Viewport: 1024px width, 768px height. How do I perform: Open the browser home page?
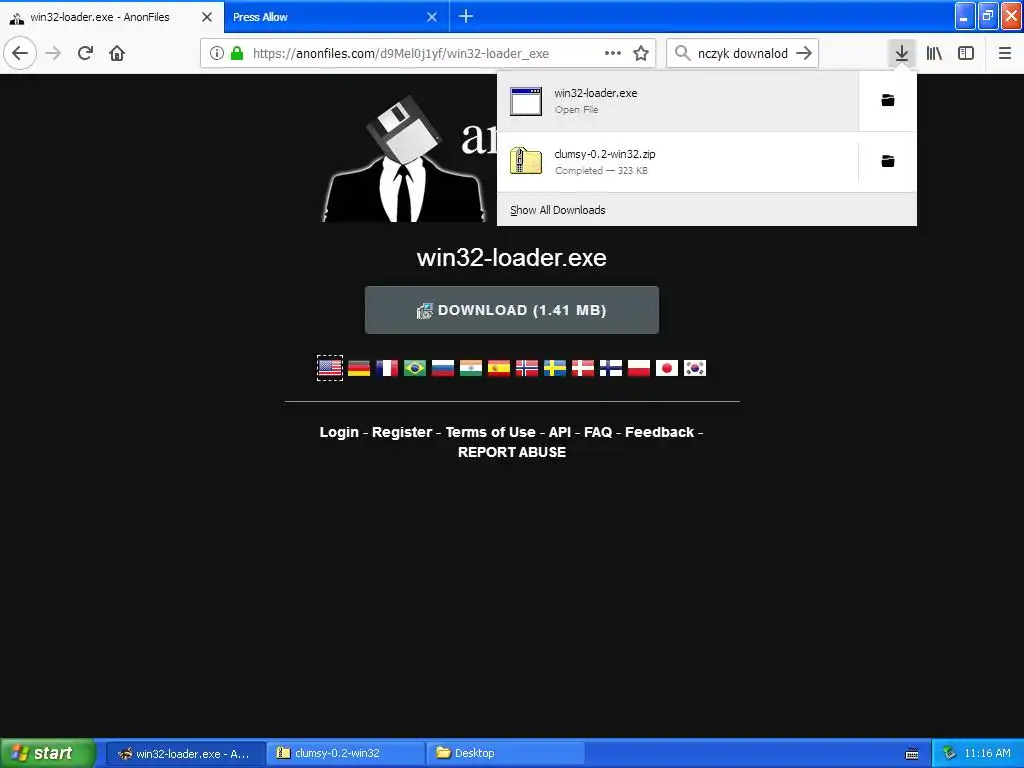point(117,53)
